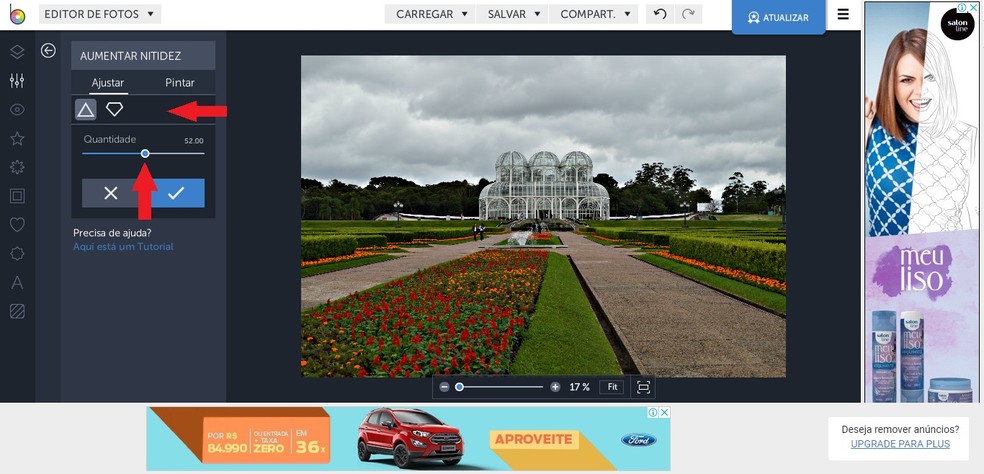This screenshot has height=474, width=984.
Task: Select the triangle Sharpen mode icon
Action: pyautogui.click(x=86, y=110)
